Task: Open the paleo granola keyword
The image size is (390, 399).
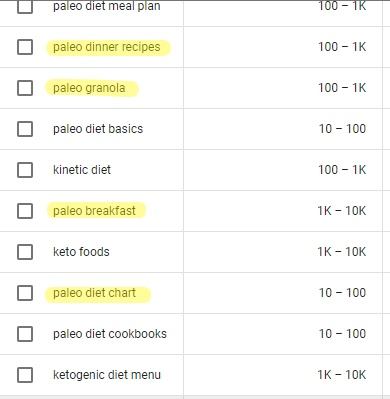Action: (89, 88)
